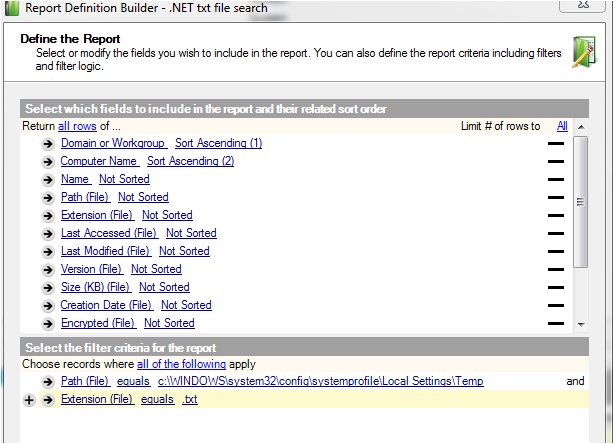Remove the Last Modified (File) field with its minus icon
This screenshot has height=444, width=614.
pos(556,251)
